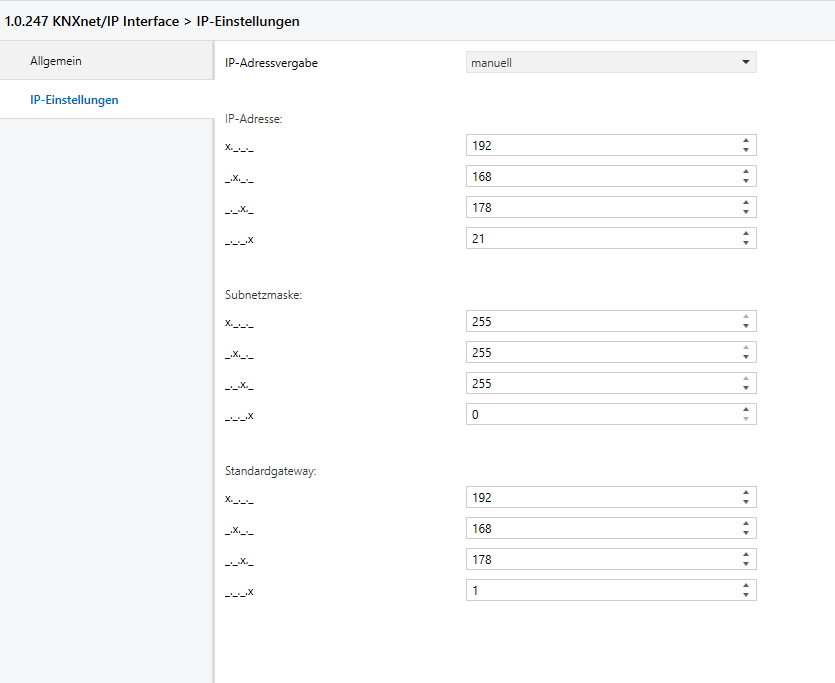The width and height of the screenshot is (835, 683).
Task: Decrease the second Standardgateway octet value
Action: [746, 533]
